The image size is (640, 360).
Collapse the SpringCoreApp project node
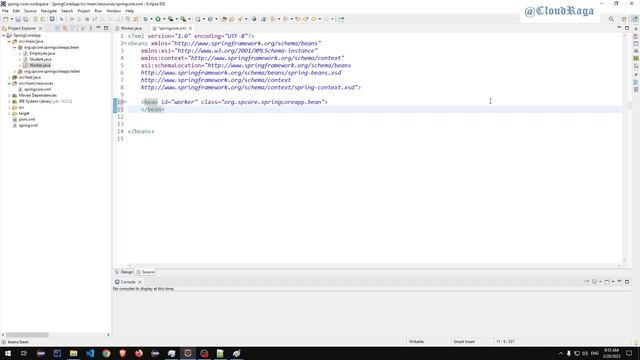click(x=4, y=36)
